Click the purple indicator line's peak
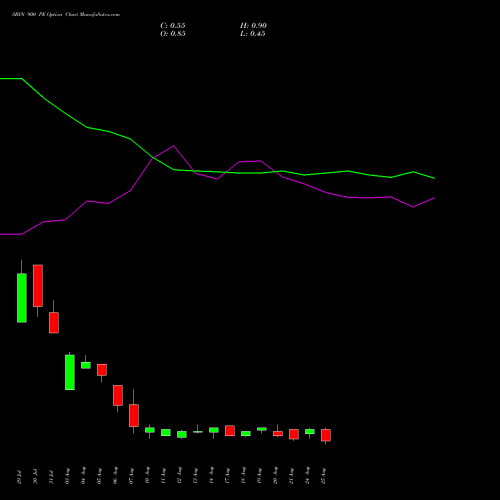This screenshot has width=500, height=500. [173, 146]
